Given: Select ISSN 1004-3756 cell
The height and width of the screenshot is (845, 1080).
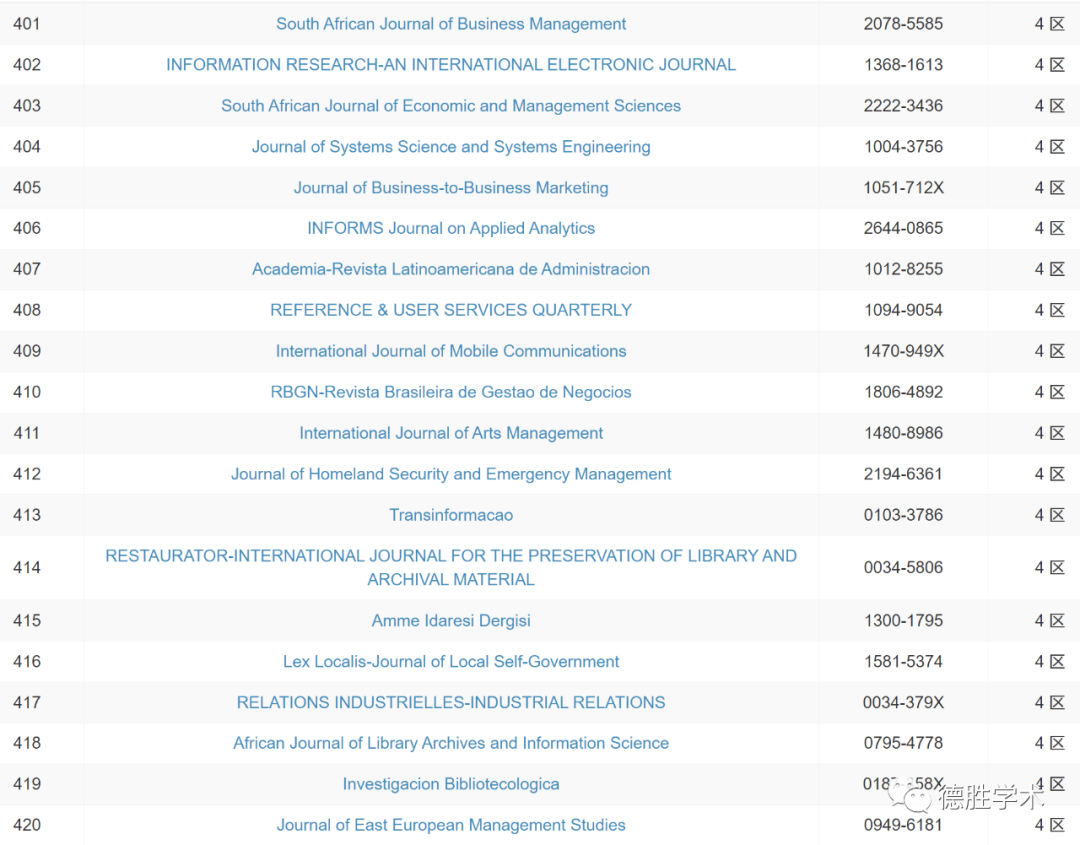Looking at the screenshot, I should tap(903, 146).
